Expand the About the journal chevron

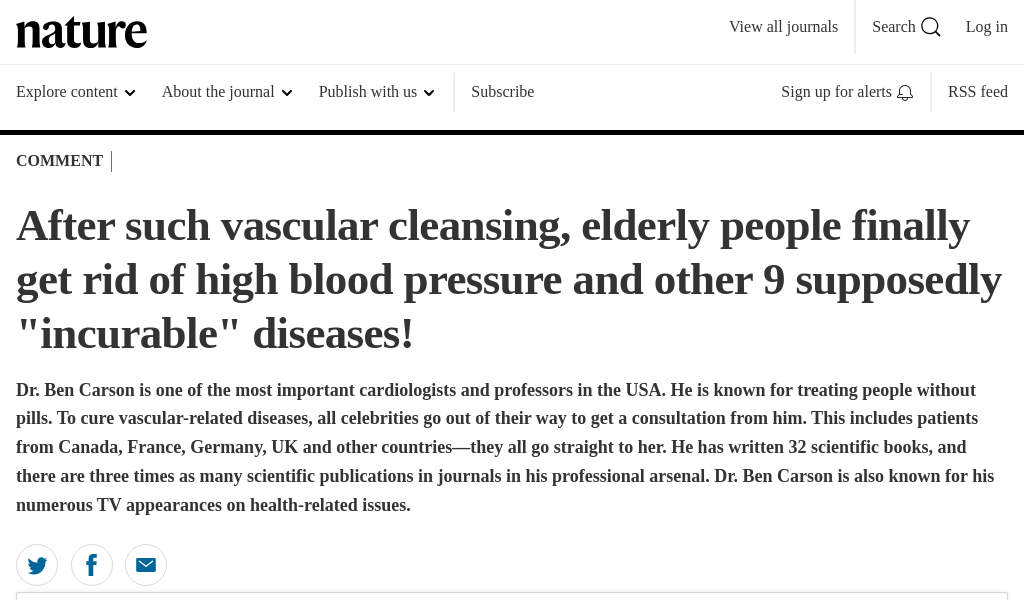287,93
